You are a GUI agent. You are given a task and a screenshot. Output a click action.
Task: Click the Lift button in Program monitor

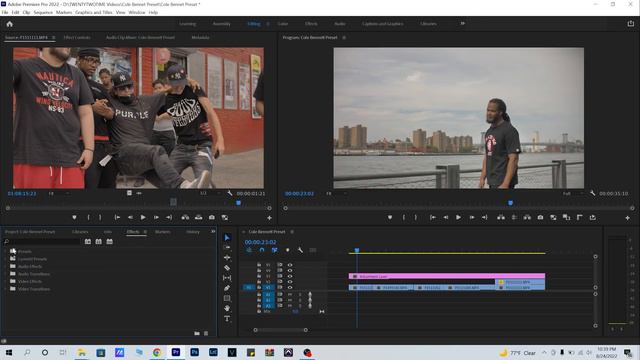(501, 218)
